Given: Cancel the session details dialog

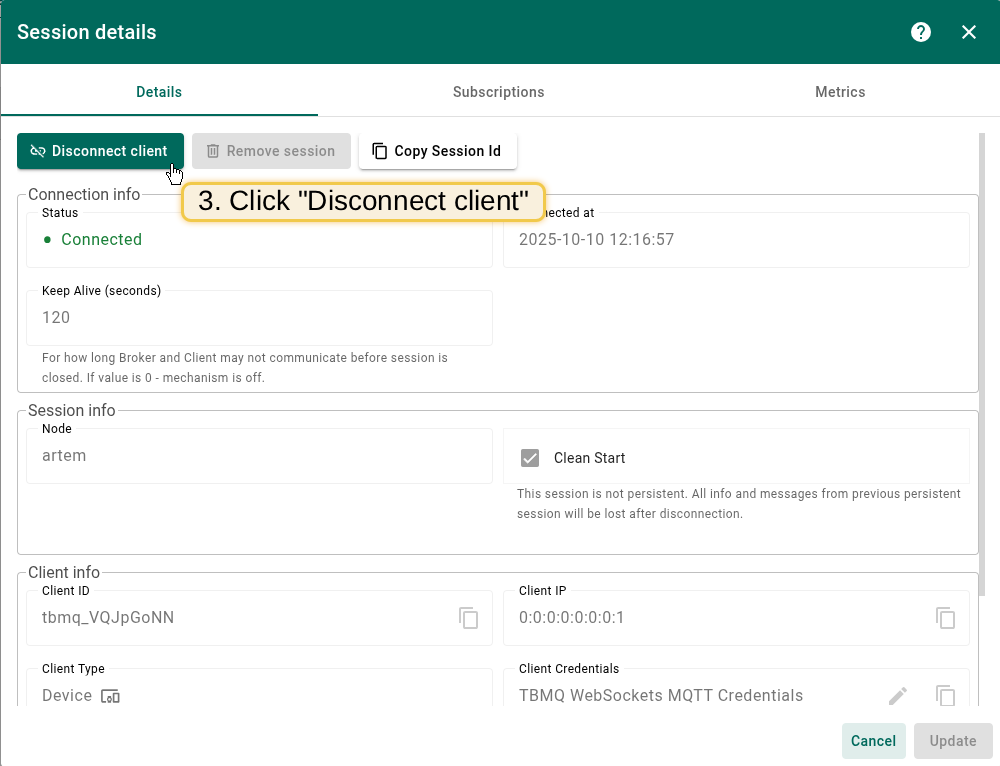Looking at the screenshot, I should tap(873, 741).
